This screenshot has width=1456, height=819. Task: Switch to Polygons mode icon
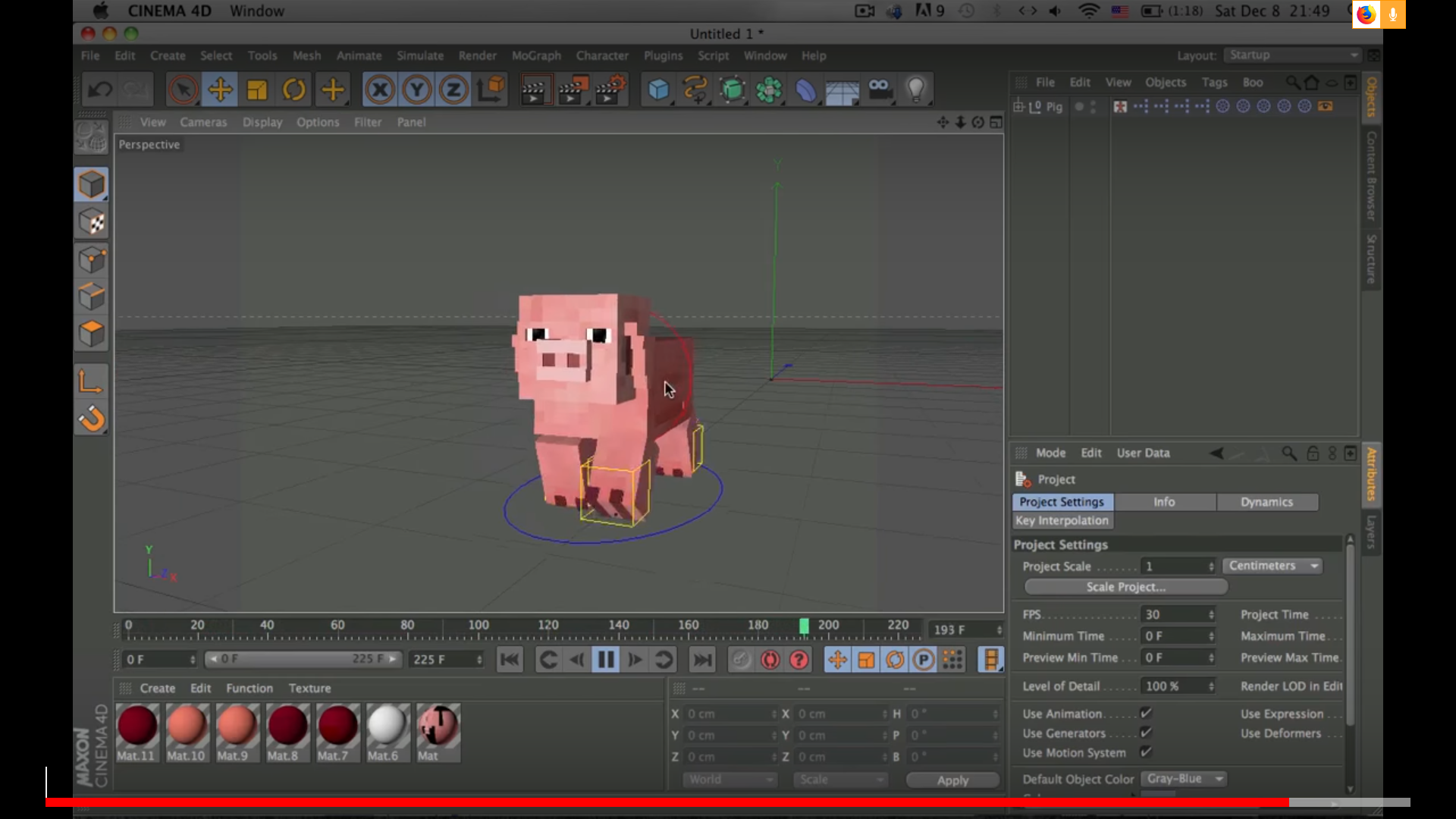click(92, 334)
